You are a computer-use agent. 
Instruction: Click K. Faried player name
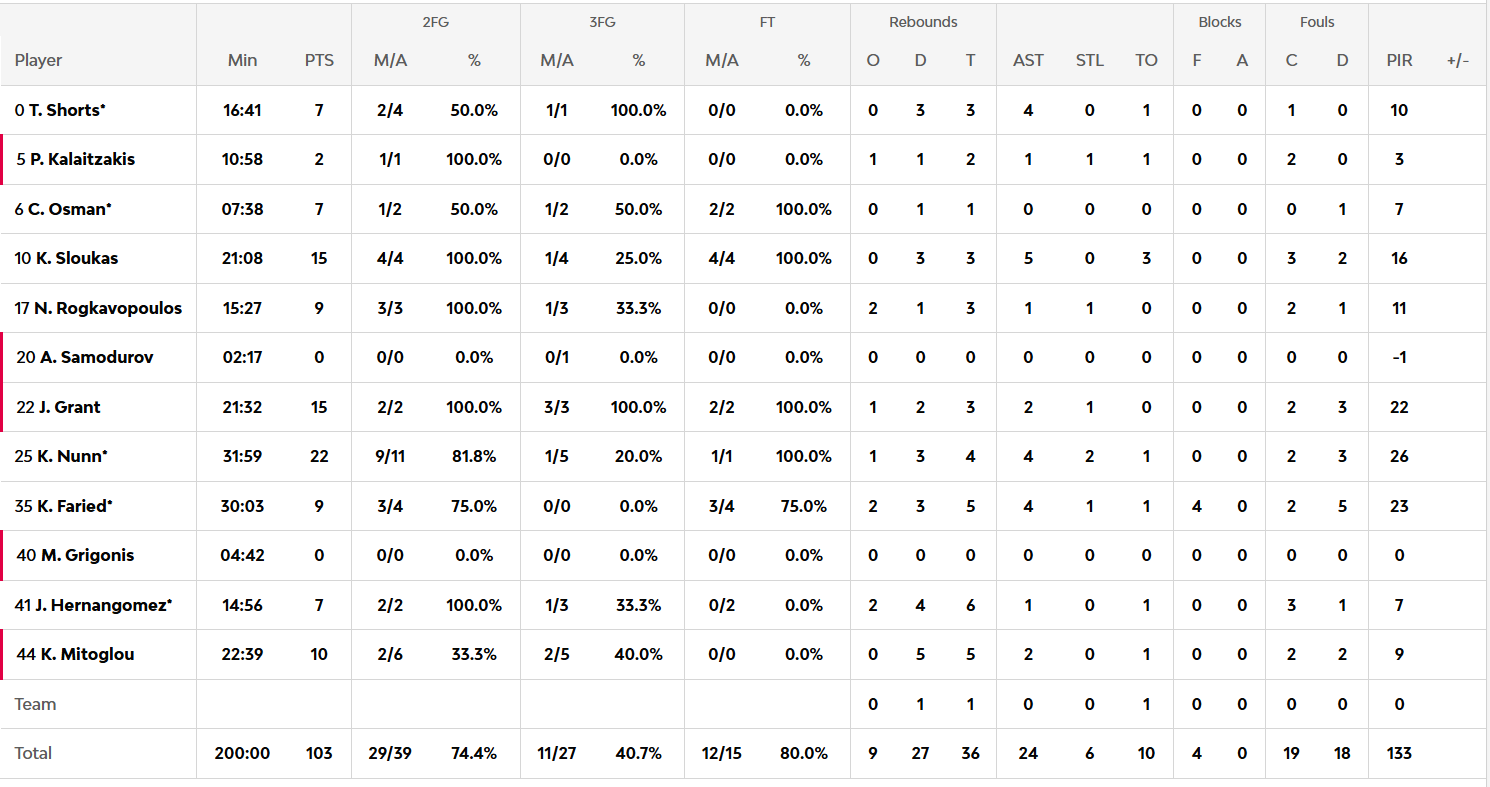75,506
